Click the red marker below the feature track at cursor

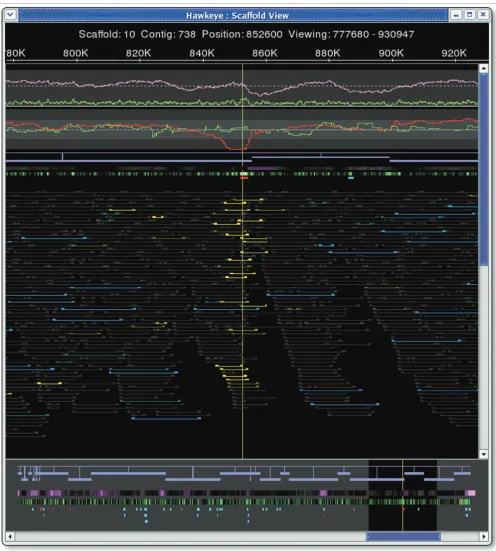coord(244,178)
